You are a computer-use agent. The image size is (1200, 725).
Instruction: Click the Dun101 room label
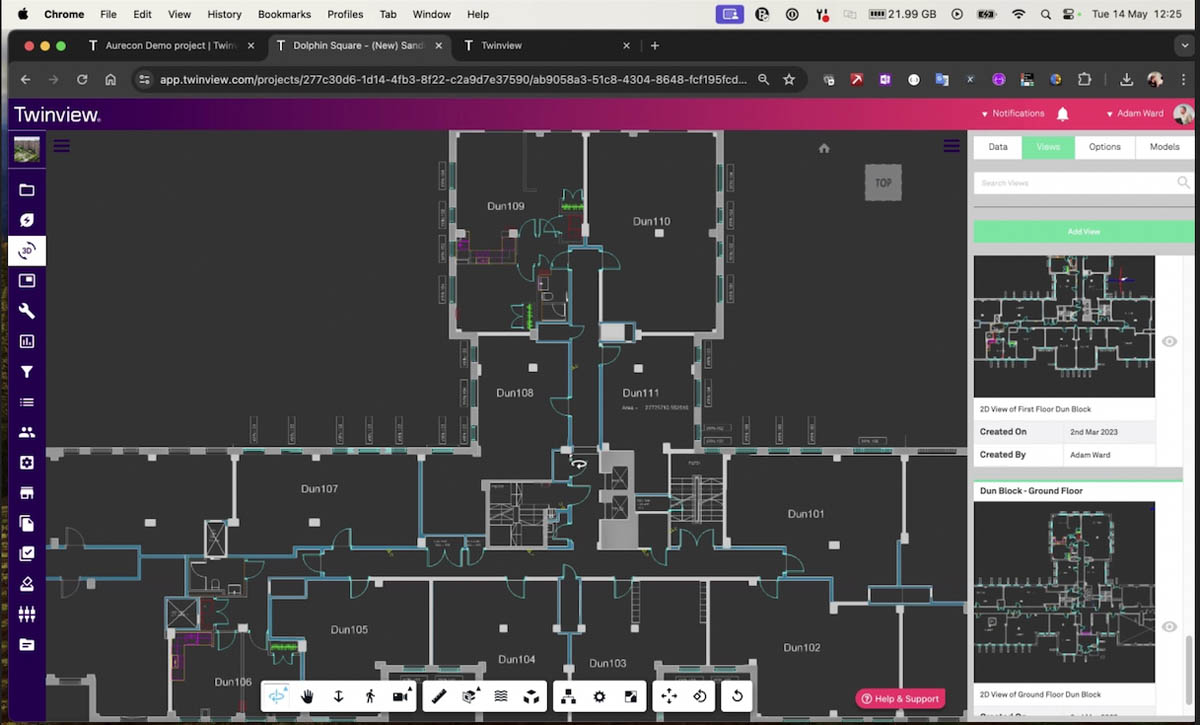point(805,514)
